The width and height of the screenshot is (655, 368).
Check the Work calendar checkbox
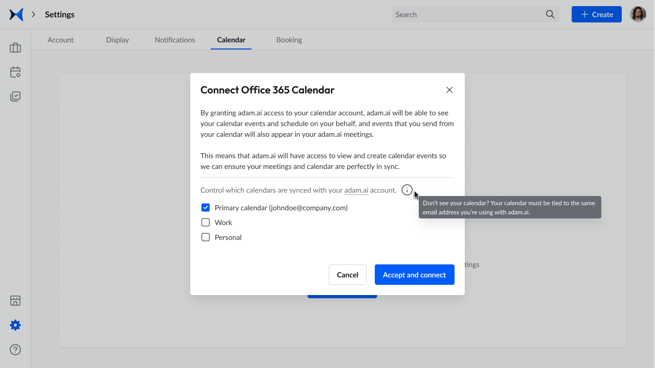(205, 222)
